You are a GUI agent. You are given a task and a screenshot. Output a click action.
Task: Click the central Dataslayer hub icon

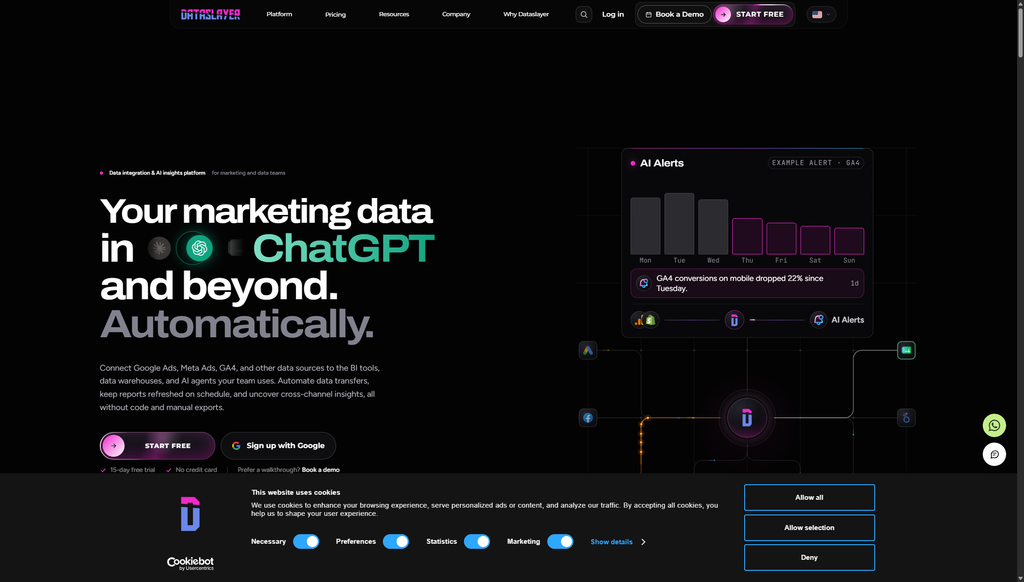[x=747, y=418]
